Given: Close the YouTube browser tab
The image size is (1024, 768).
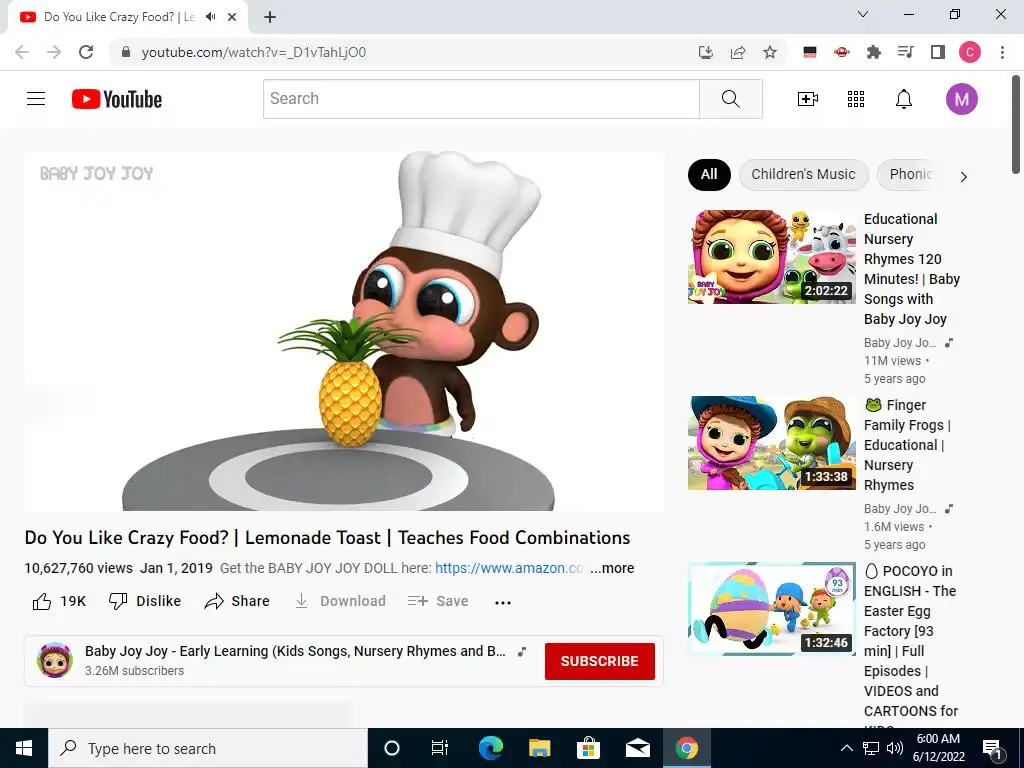Looking at the screenshot, I should coord(232,17).
